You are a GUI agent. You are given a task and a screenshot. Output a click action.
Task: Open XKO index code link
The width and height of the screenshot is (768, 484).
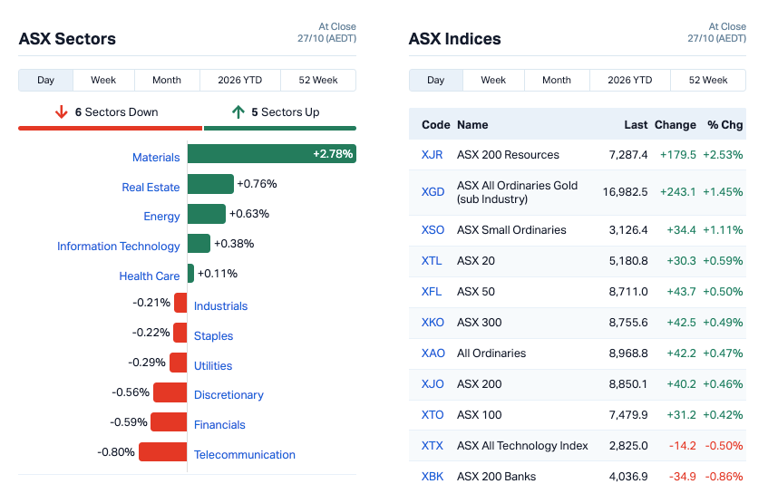click(433, 323)
